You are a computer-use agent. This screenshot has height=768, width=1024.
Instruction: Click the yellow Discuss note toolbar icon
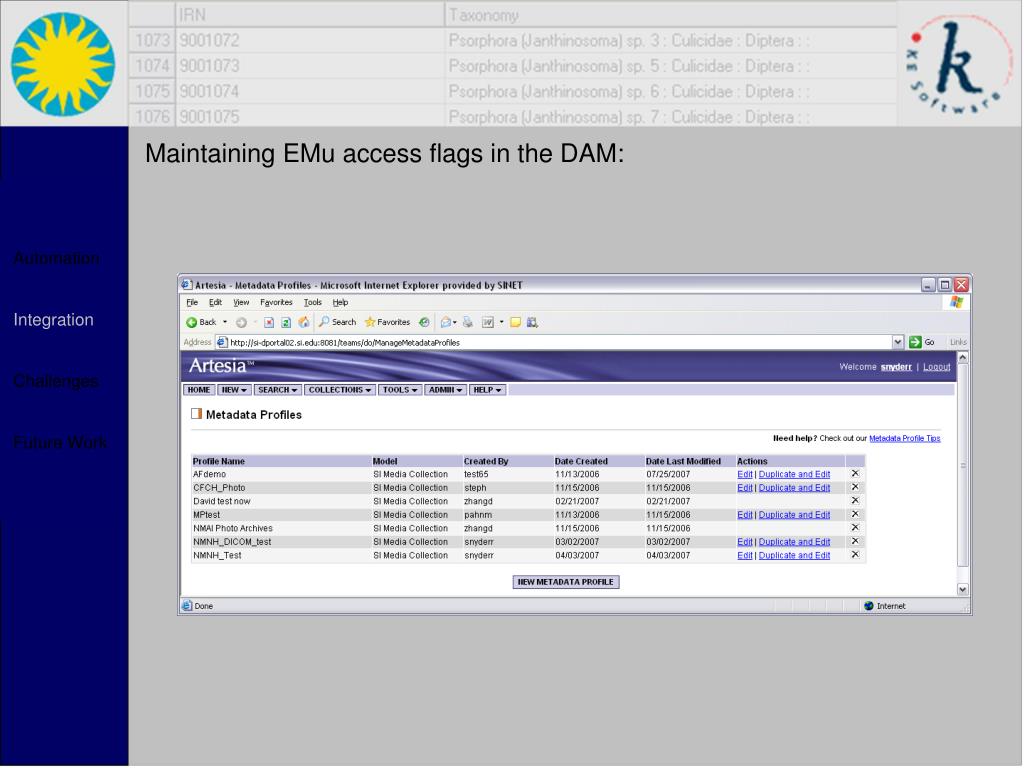(516, 323)
